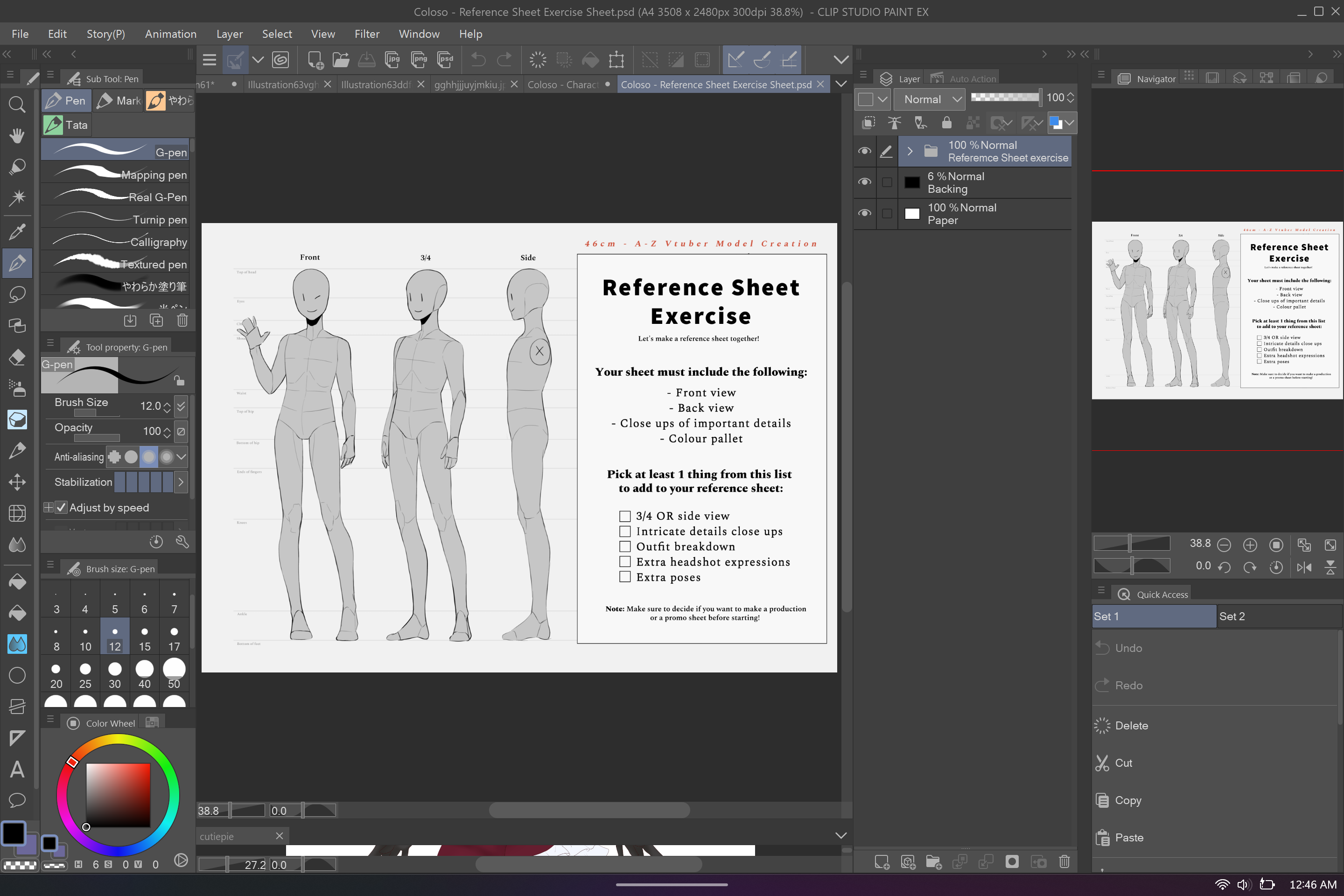Open the Animation menu
The image size is (1344, 896).
[x=171, y=34]
